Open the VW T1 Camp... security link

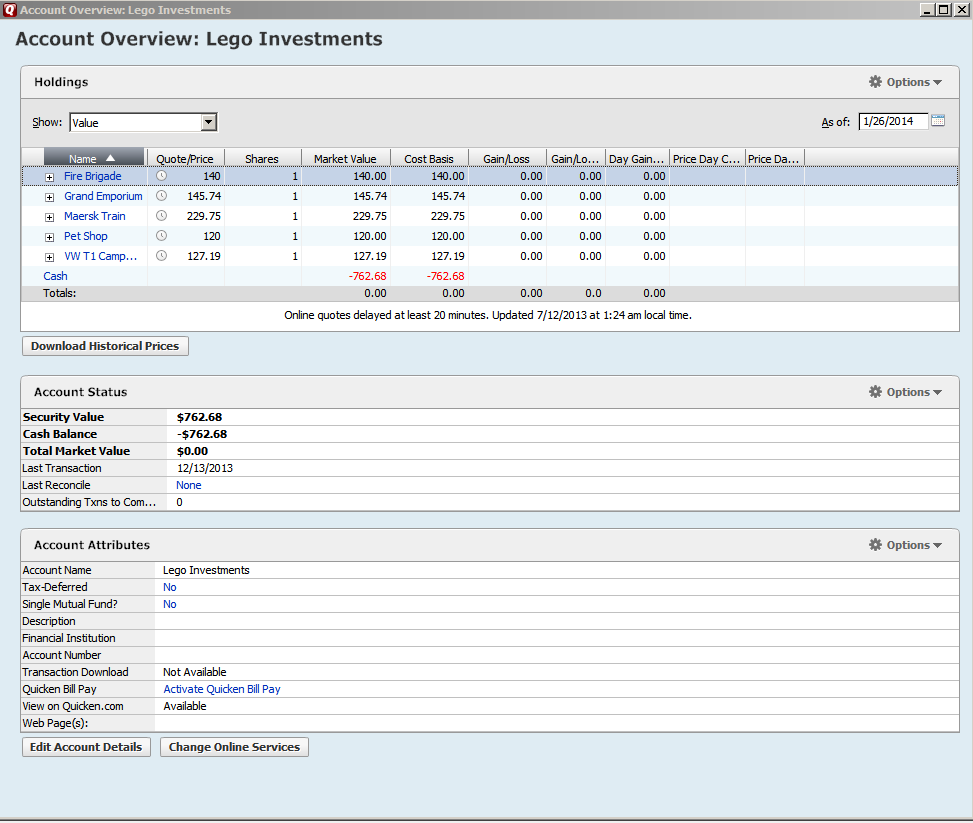coord(101,256)
